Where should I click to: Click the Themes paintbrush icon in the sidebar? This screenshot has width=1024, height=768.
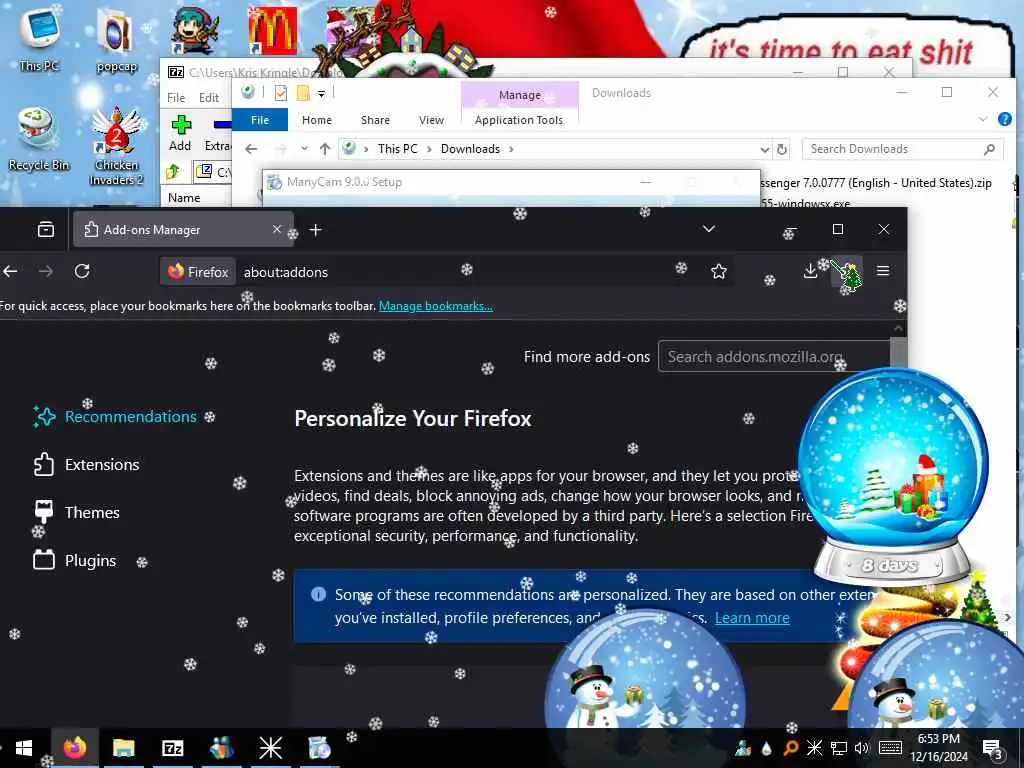[44, 511]
